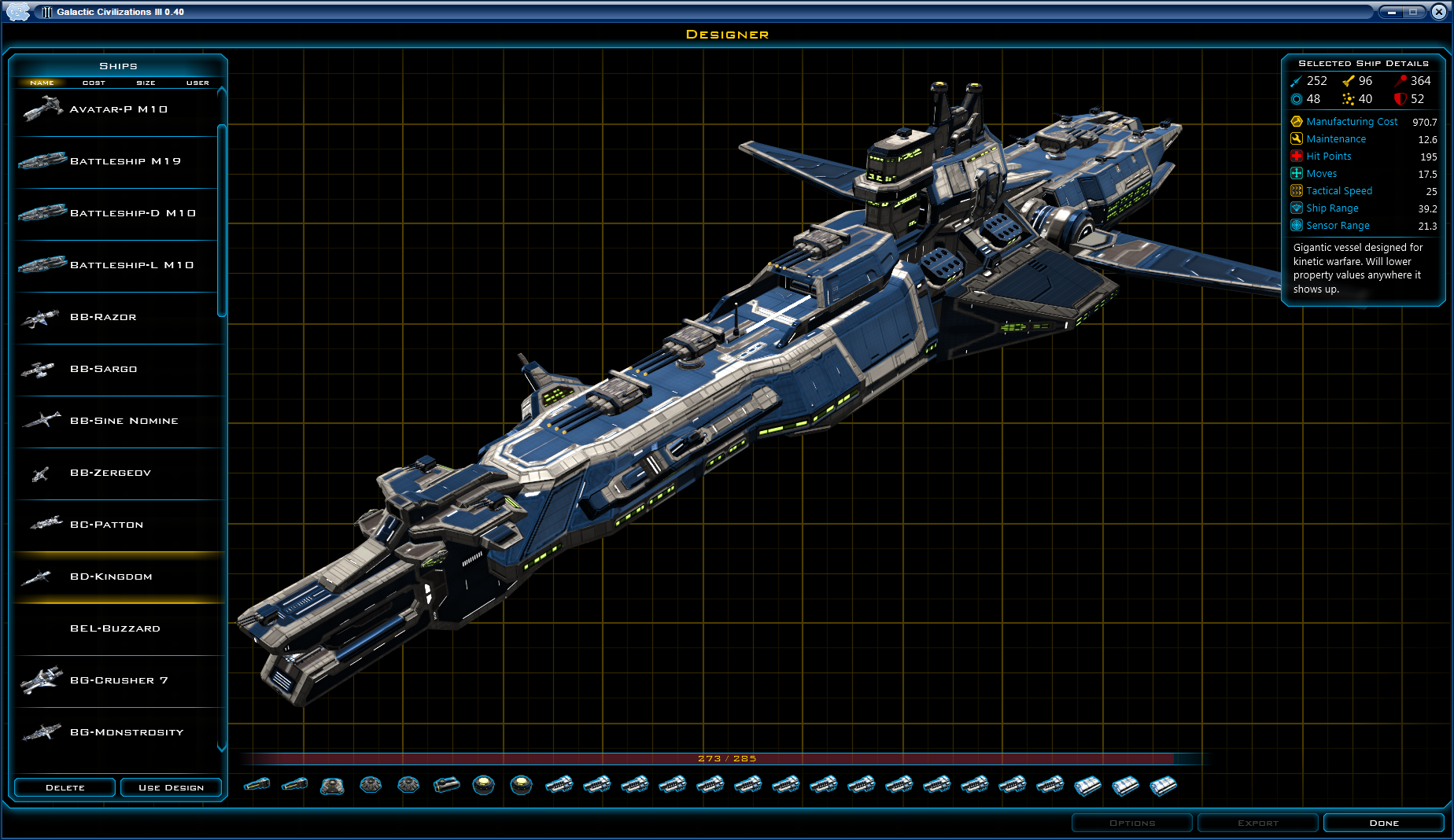Sort ships by Size
Image resolution: width=1454 pixels, height=840 pixels.
tap(146, 83)
